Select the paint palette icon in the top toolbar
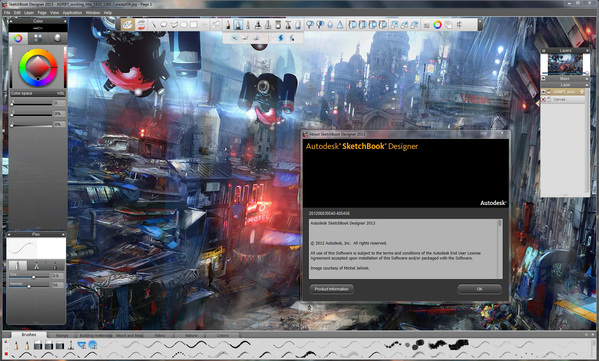The height and width of the screenshot is (361, 599). [127, 25]
